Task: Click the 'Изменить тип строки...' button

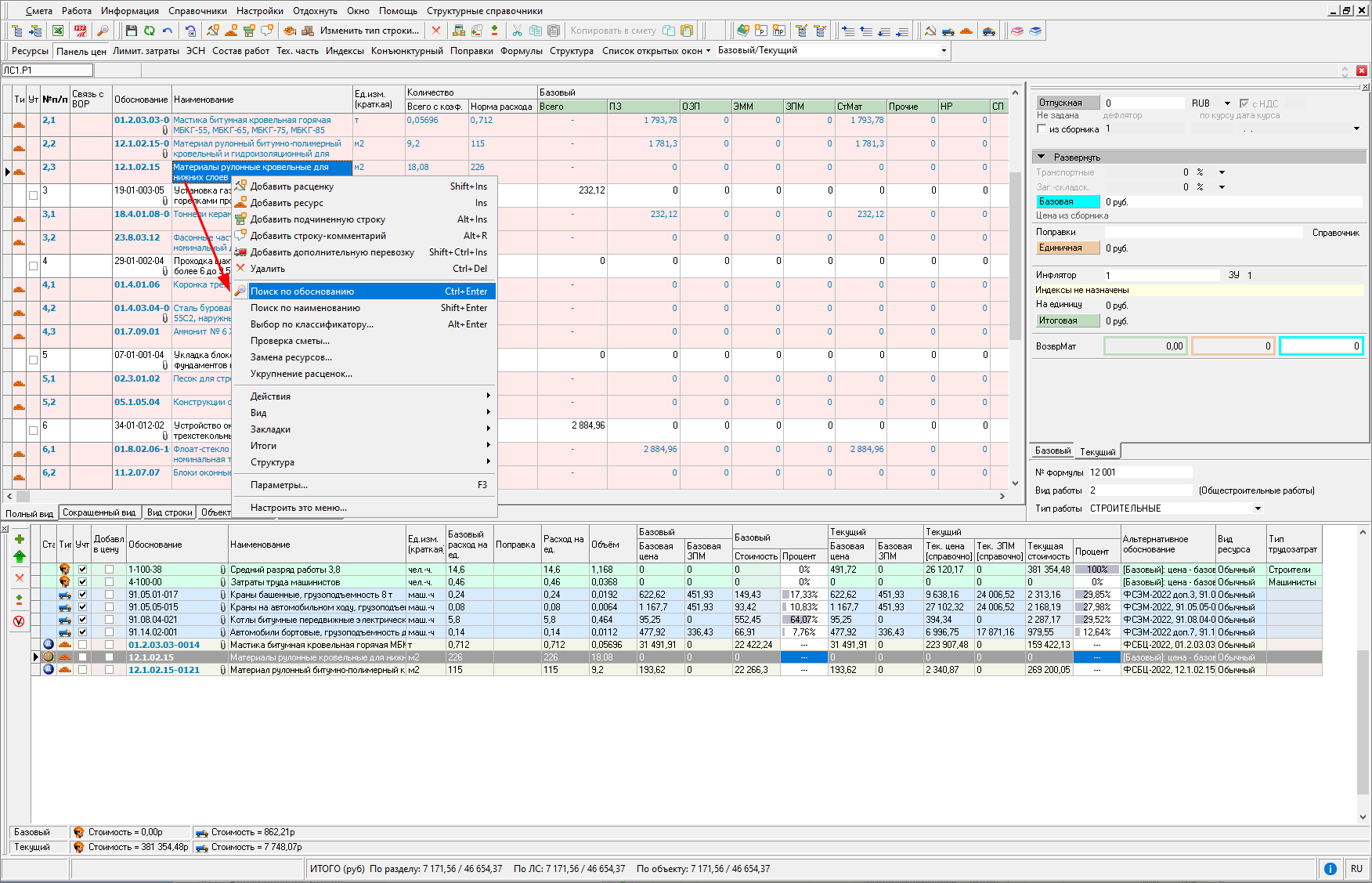Action: click(369, 31)
